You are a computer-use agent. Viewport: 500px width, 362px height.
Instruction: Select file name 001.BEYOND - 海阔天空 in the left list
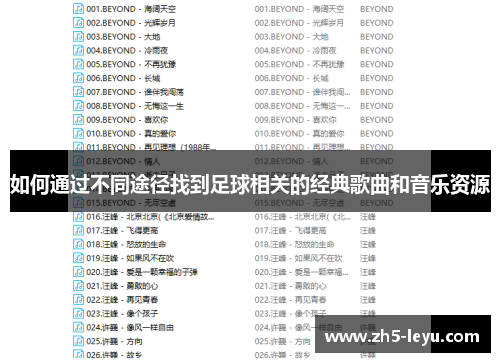point(131,9)
